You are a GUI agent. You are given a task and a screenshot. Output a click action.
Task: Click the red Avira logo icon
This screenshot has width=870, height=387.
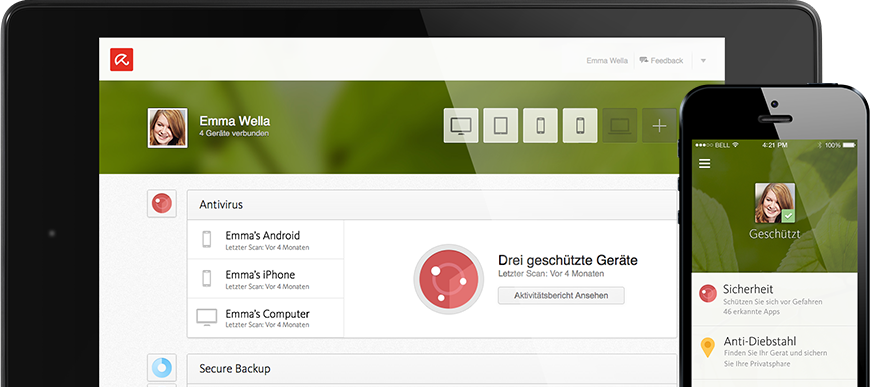[x=122, y=59]
